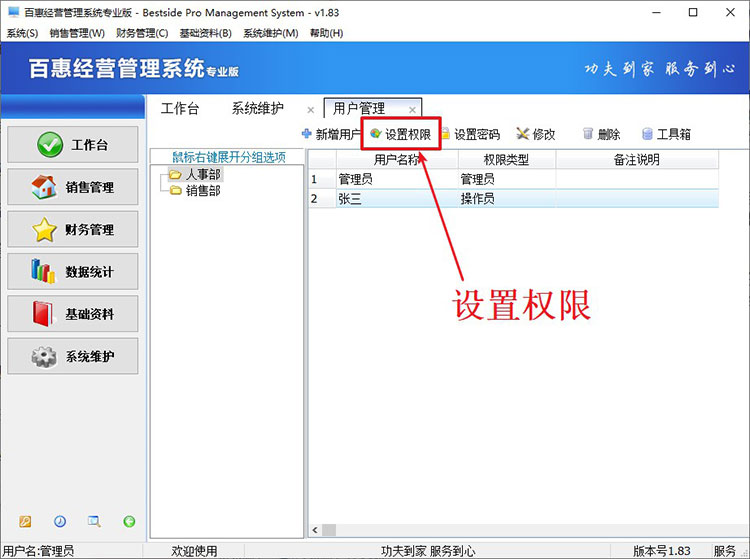Maximize the application window

pyautogui.click(x=693, y=12)
